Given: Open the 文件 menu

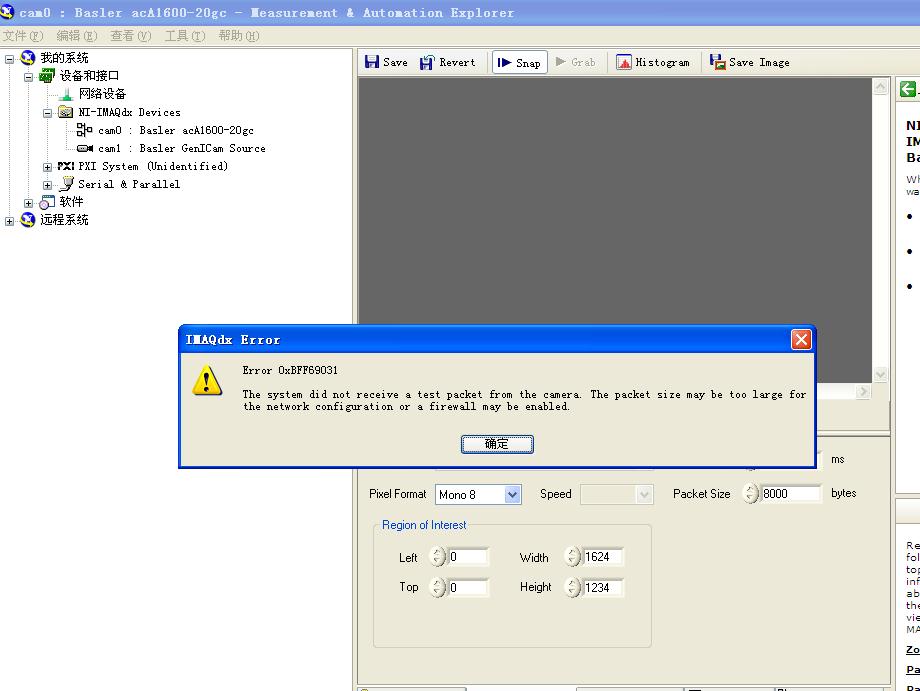Looking at the screenshot, I should click(x=23, y=36).
